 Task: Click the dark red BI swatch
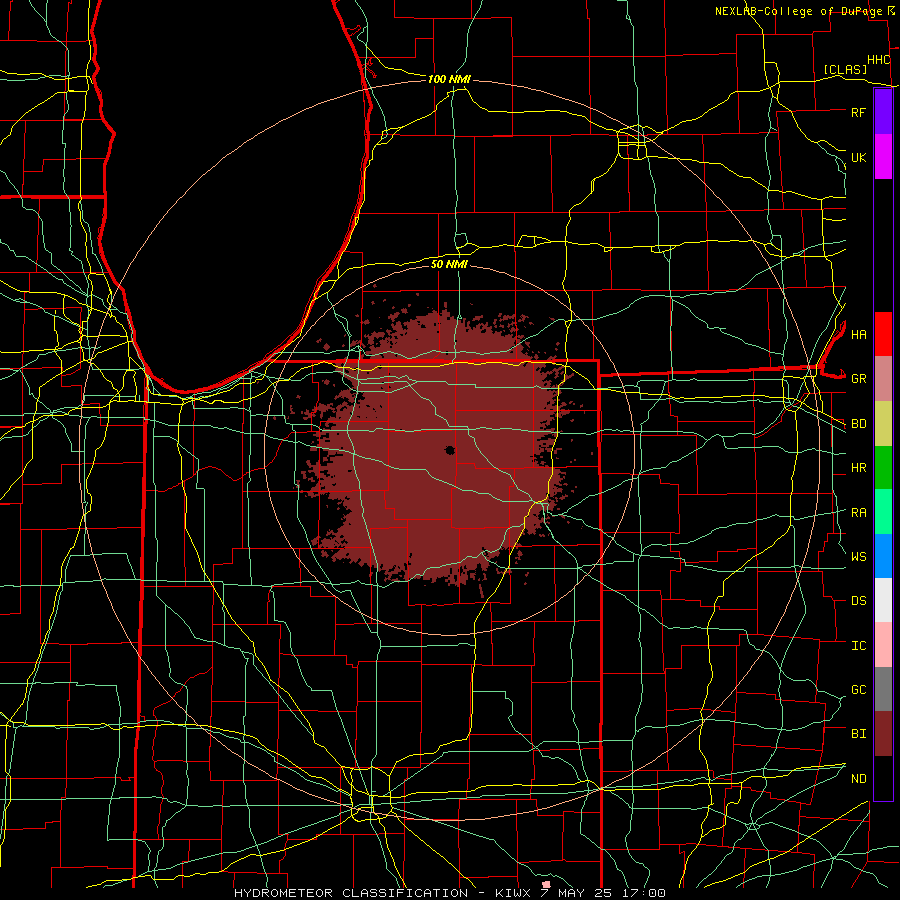click(x=883, y=734)
